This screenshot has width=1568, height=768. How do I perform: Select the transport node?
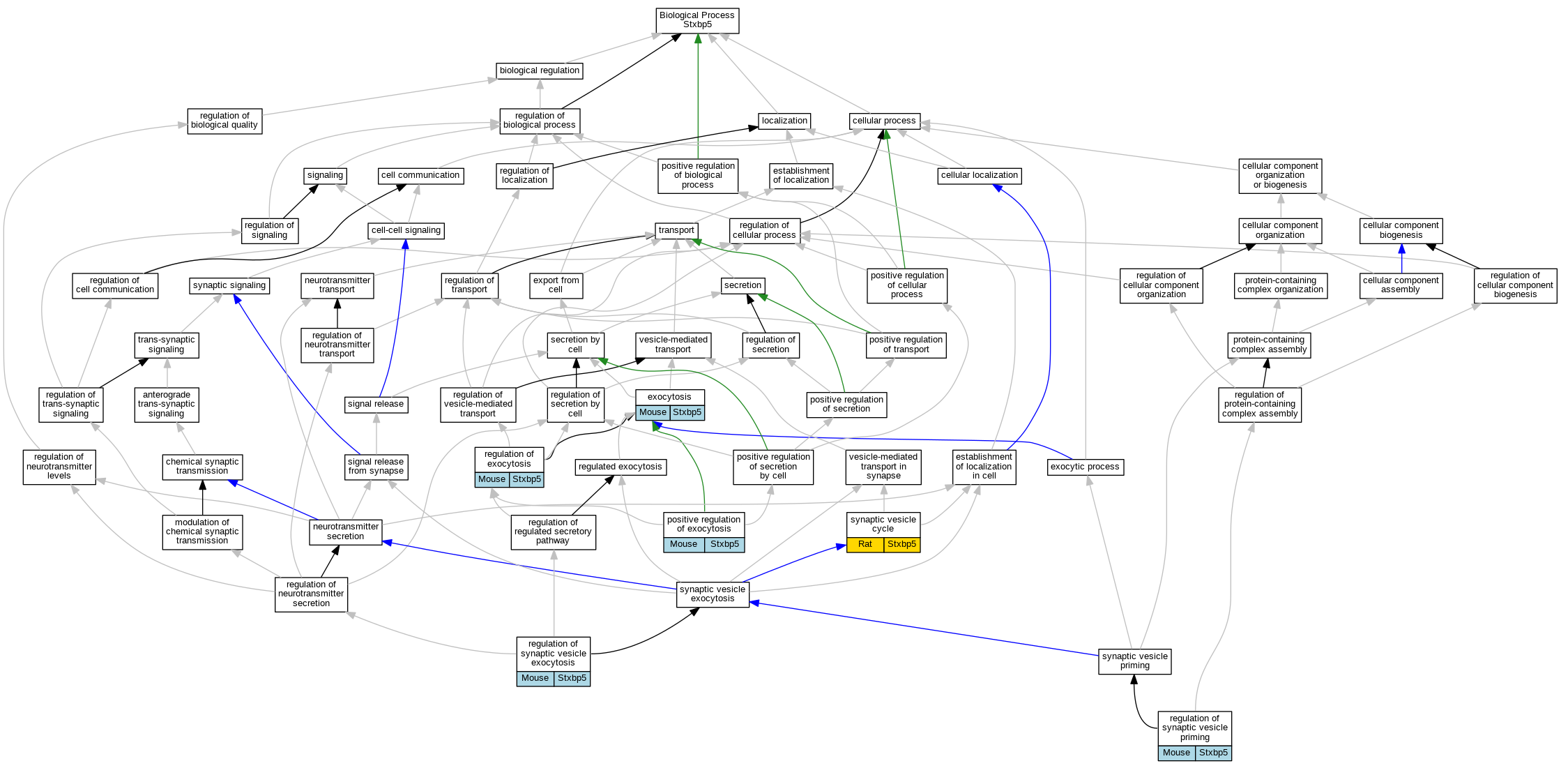pos(676,231)
